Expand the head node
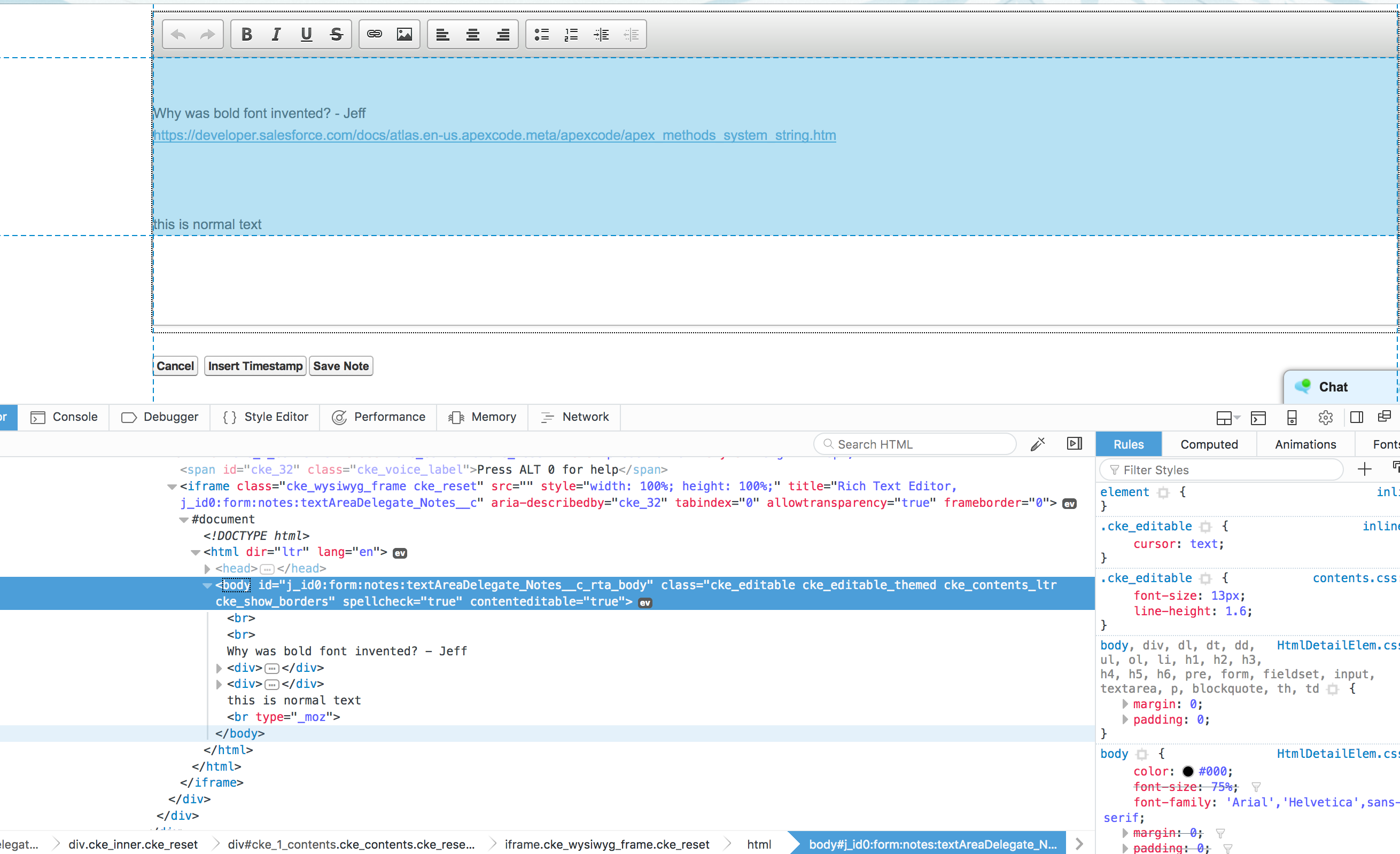 (207, 569)
